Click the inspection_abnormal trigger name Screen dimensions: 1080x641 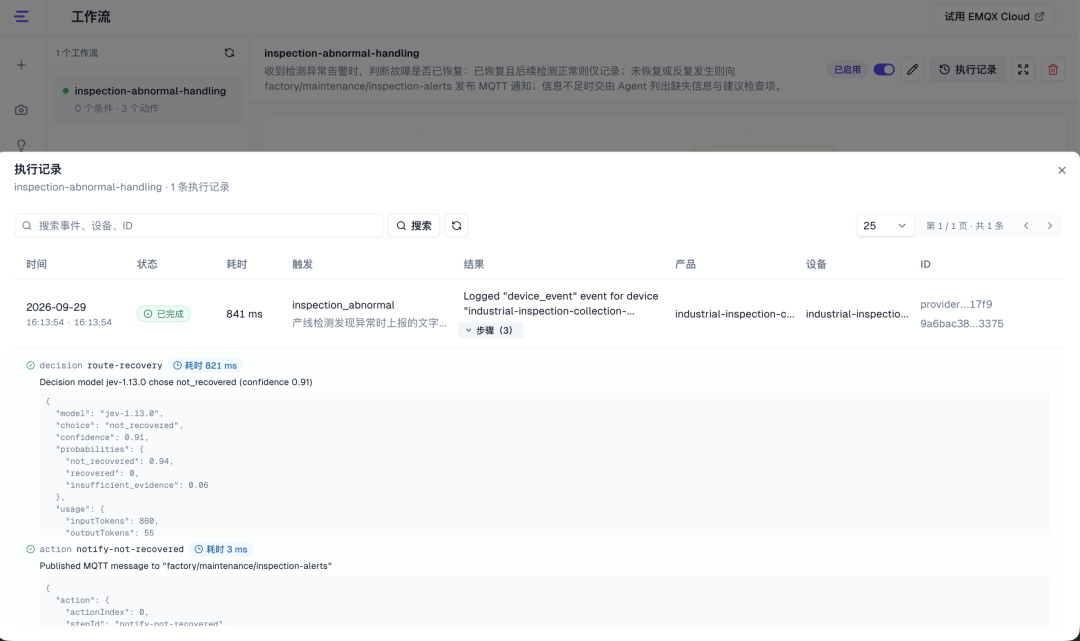(x=343, y=305)
